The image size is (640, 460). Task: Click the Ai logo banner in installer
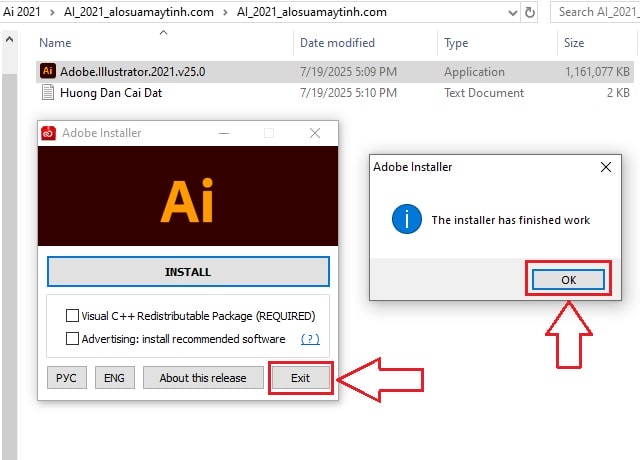tap(188, 196)
